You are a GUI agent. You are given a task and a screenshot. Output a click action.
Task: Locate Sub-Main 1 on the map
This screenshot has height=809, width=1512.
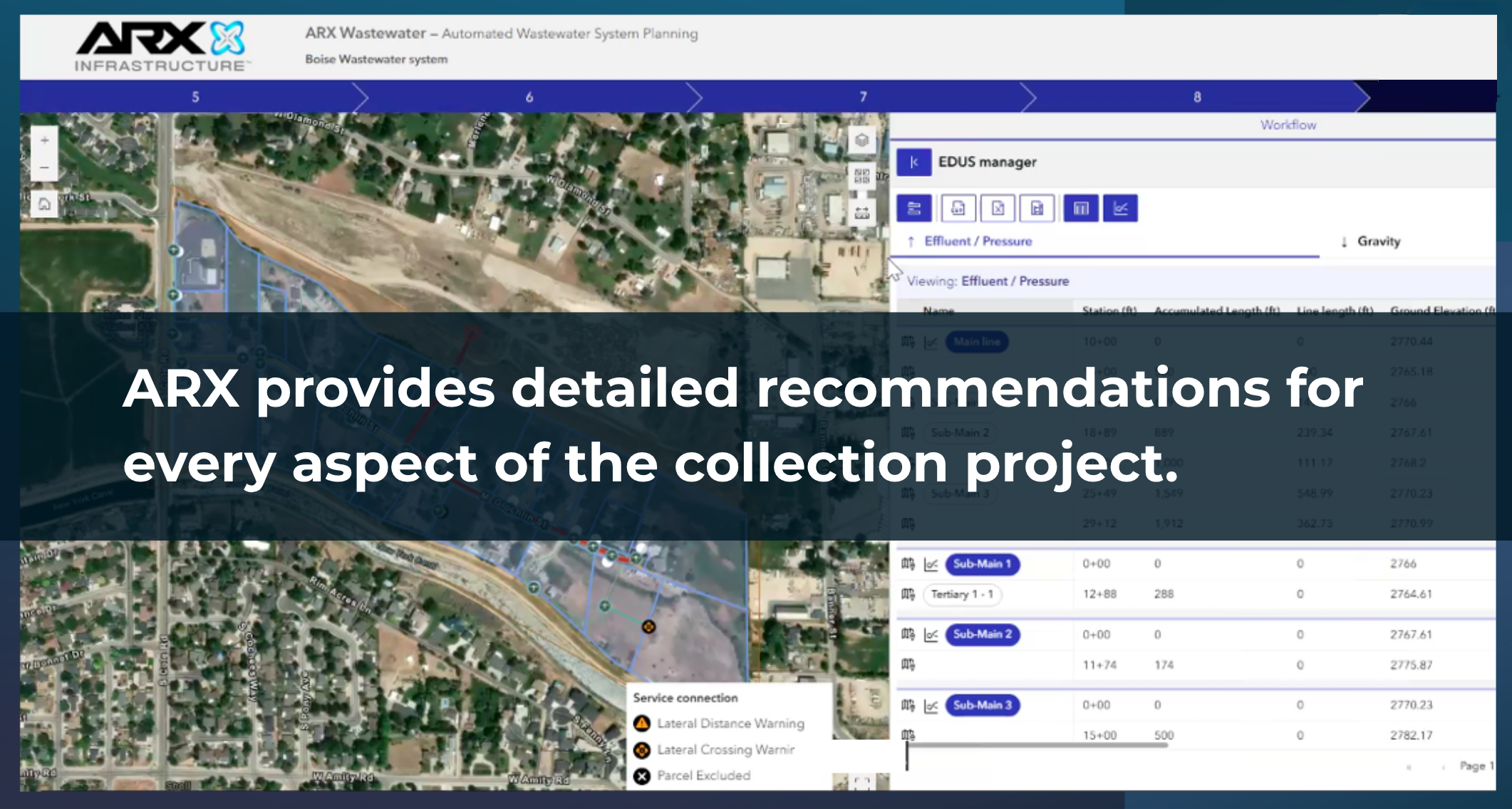coord(908,564)
